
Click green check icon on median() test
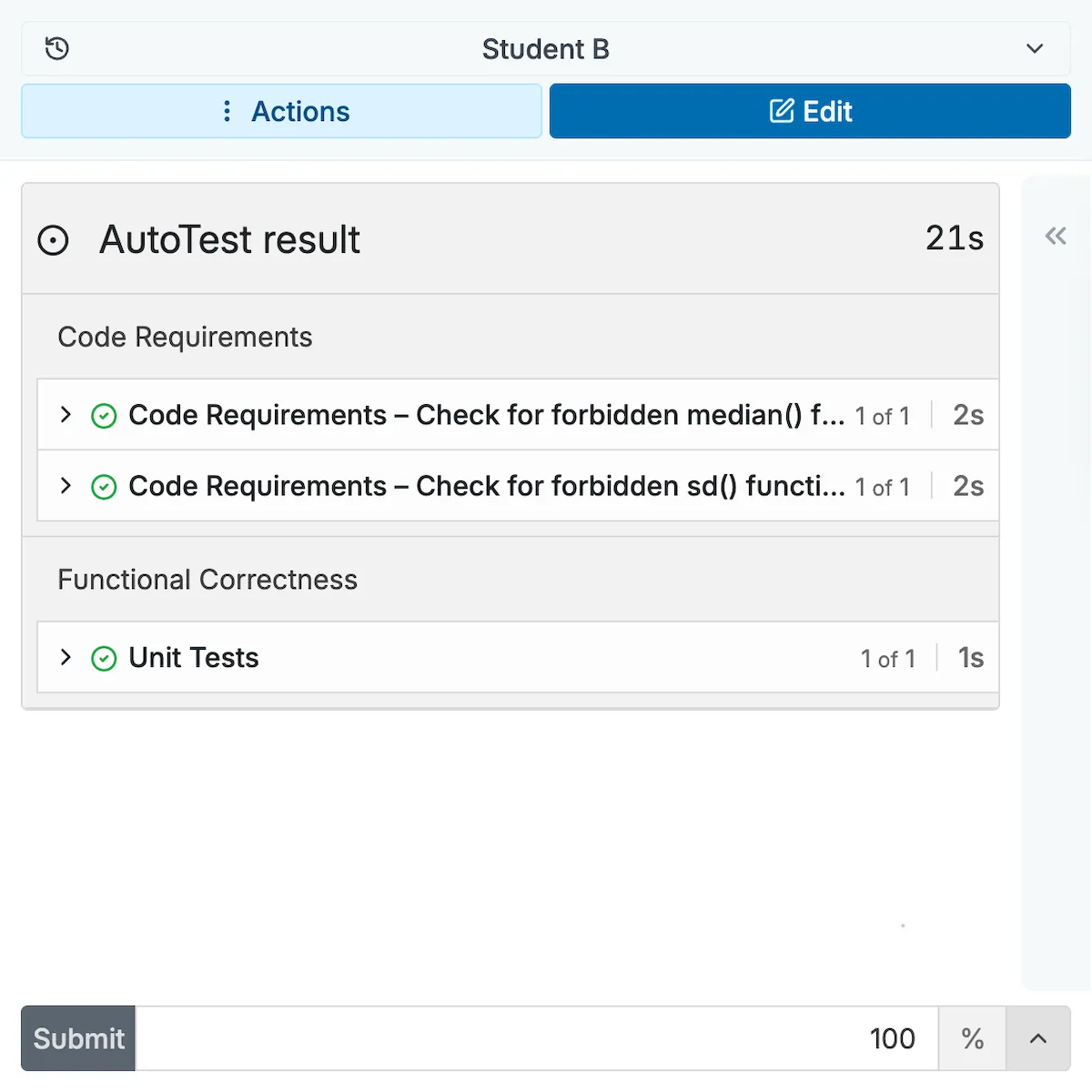tap(105, 416)
